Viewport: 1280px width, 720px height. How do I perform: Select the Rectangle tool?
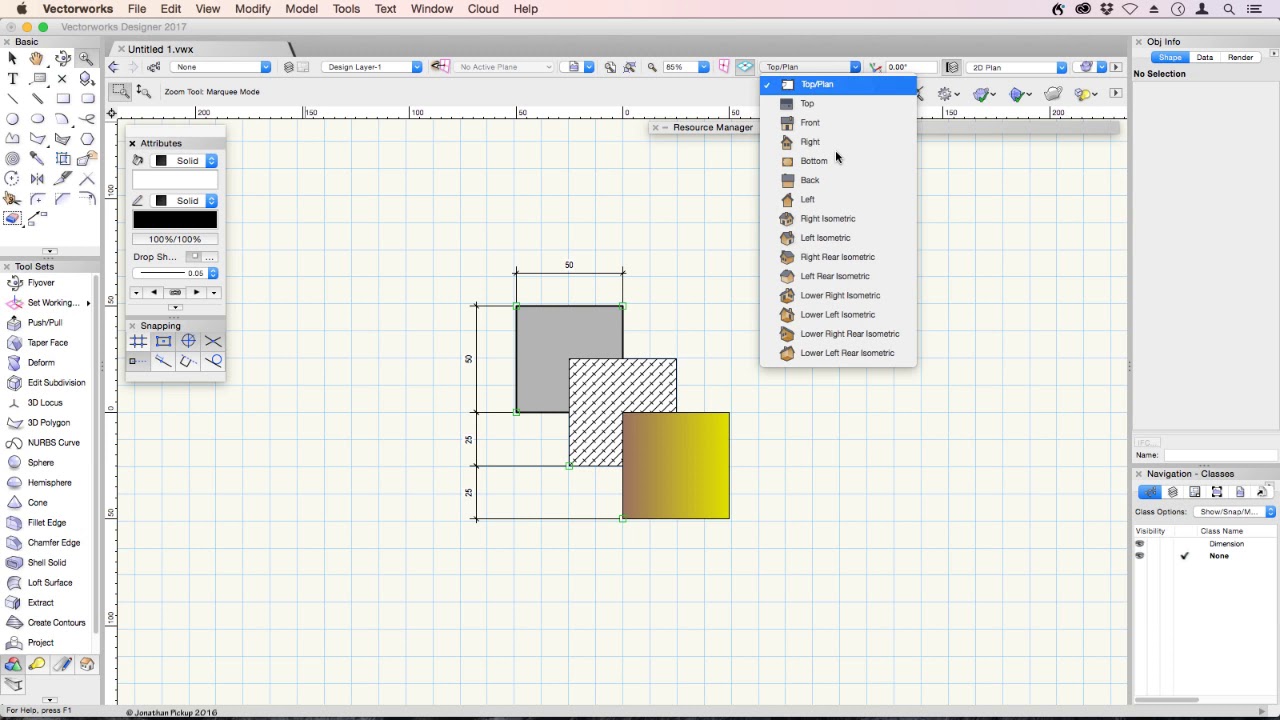(62, 98)
